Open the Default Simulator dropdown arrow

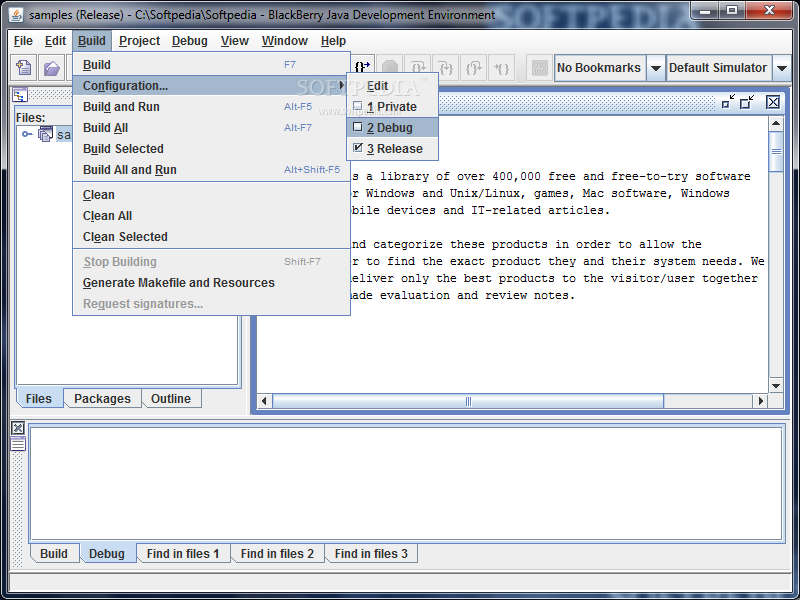click(x=782, y=68)
